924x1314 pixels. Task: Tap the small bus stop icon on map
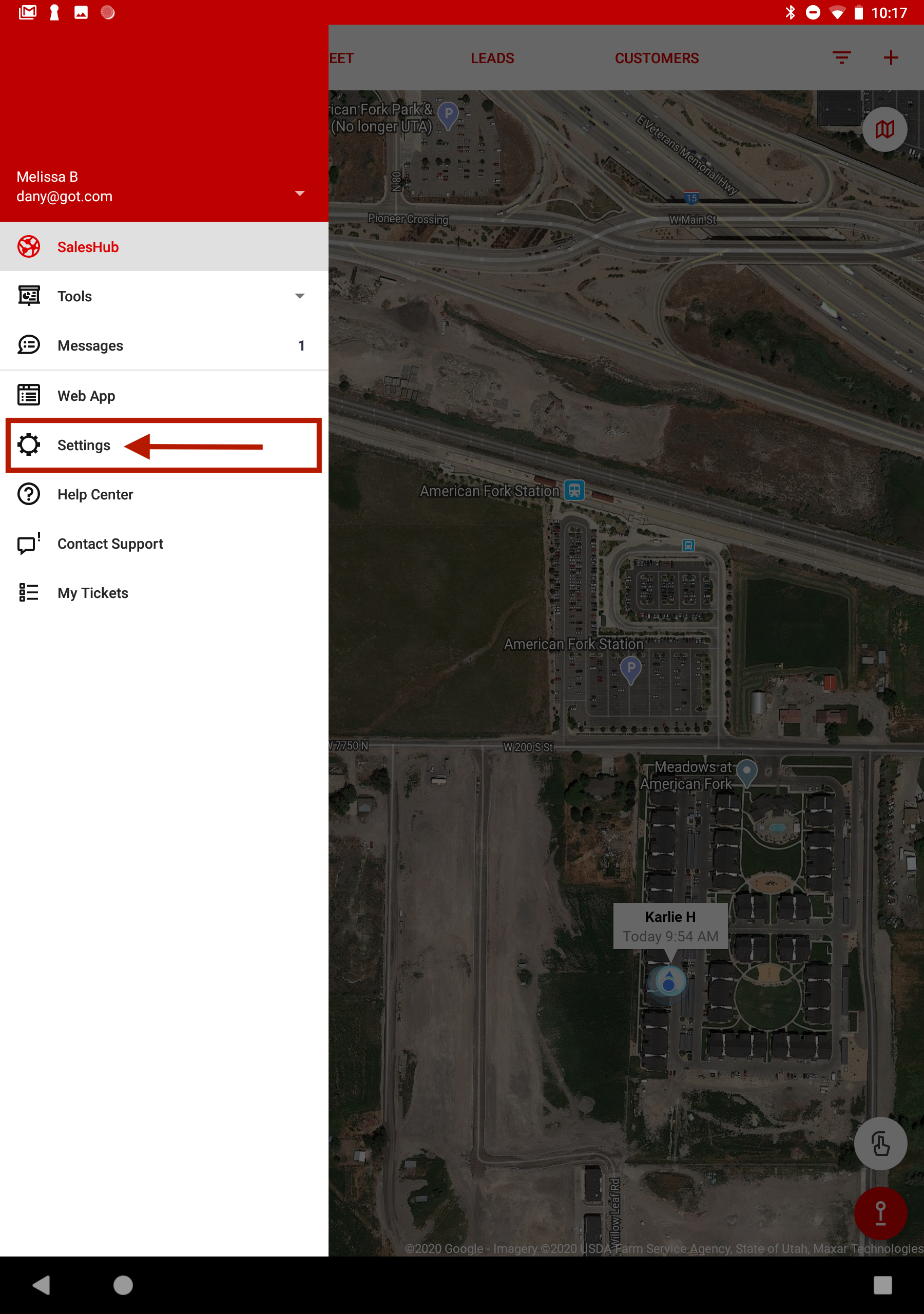coord(688,546)
